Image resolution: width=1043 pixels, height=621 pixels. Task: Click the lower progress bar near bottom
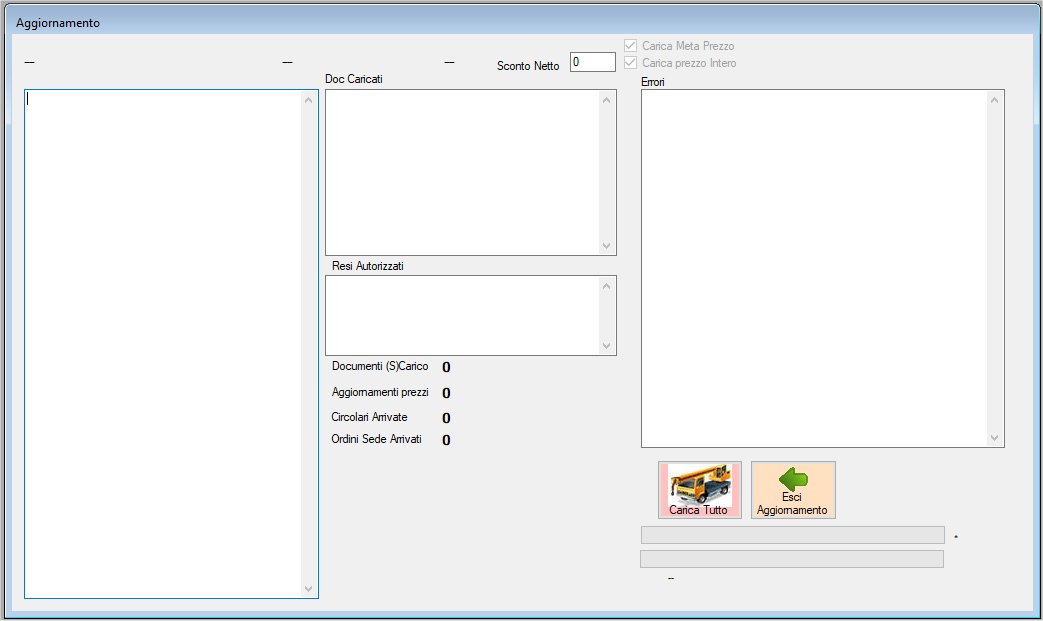(x=792, y=558)
